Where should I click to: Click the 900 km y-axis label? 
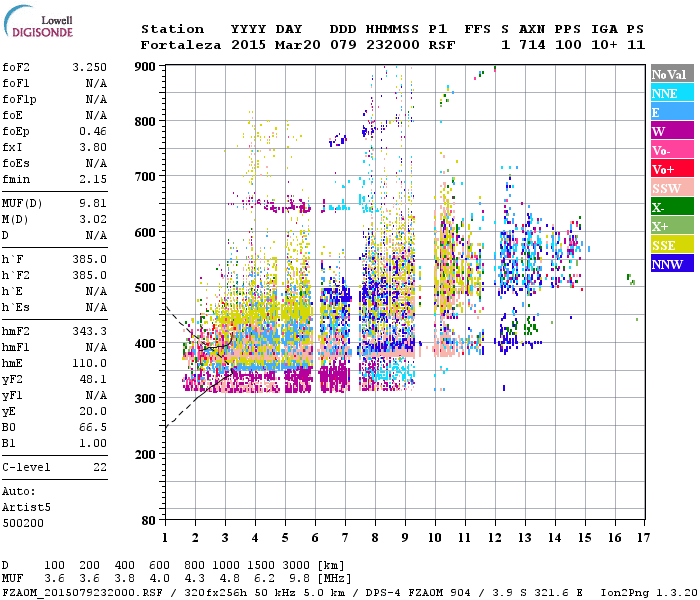pyautogui.click(x=145, y=67)
